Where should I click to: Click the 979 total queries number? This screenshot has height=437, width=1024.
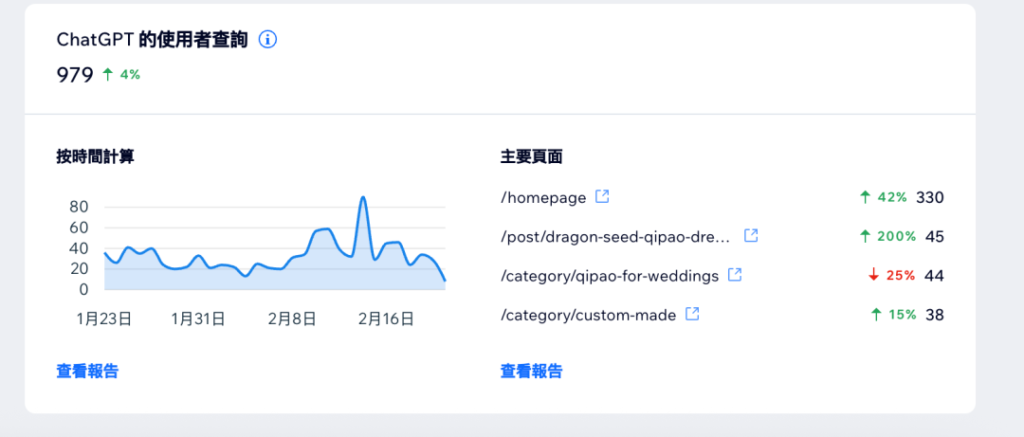[x=75, y=75]
